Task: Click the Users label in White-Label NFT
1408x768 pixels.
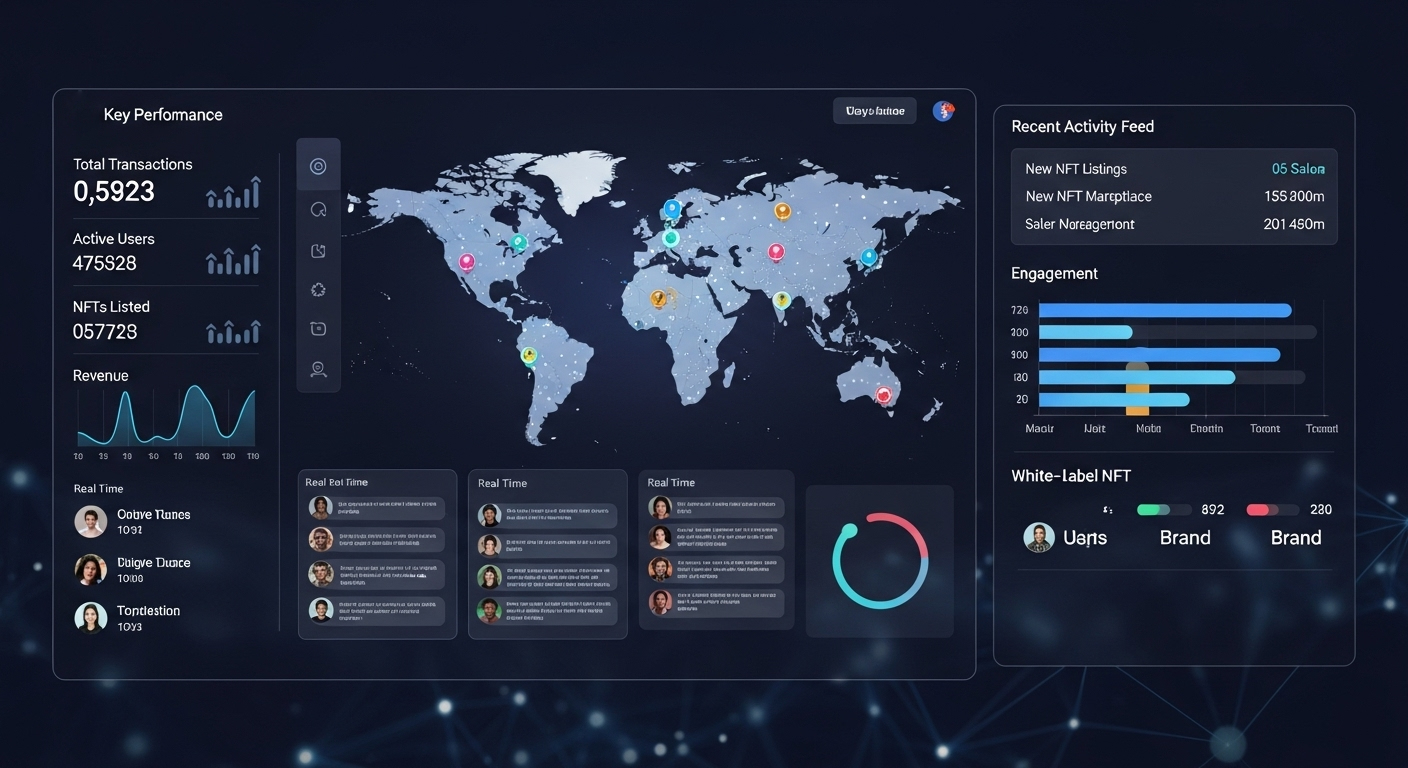Action: pos(1084,538)
